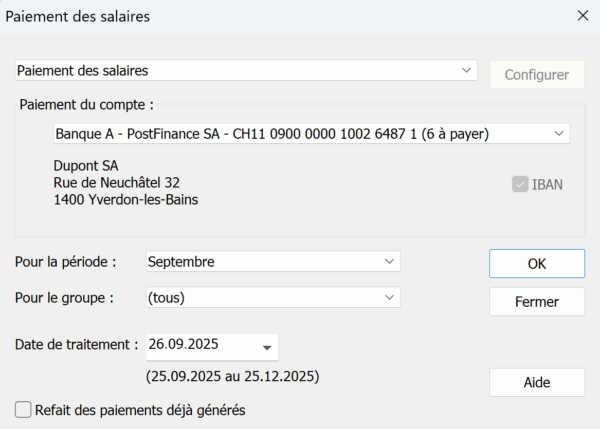Open help with the Aide button

[x=537, y=382]
